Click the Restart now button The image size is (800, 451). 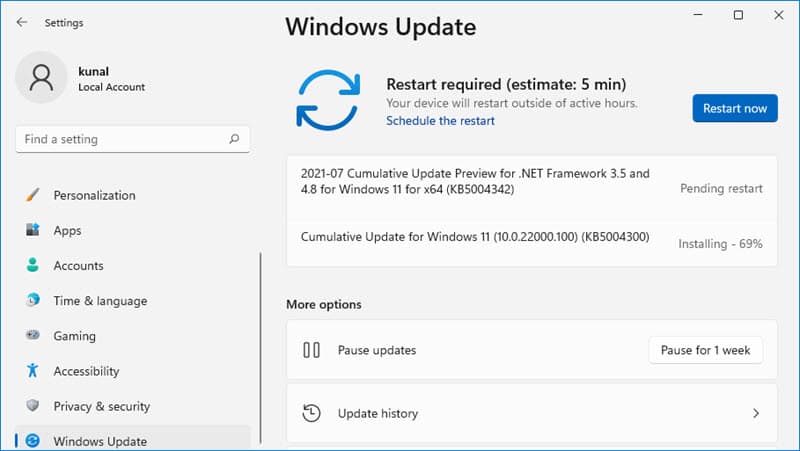coord(735,108)
